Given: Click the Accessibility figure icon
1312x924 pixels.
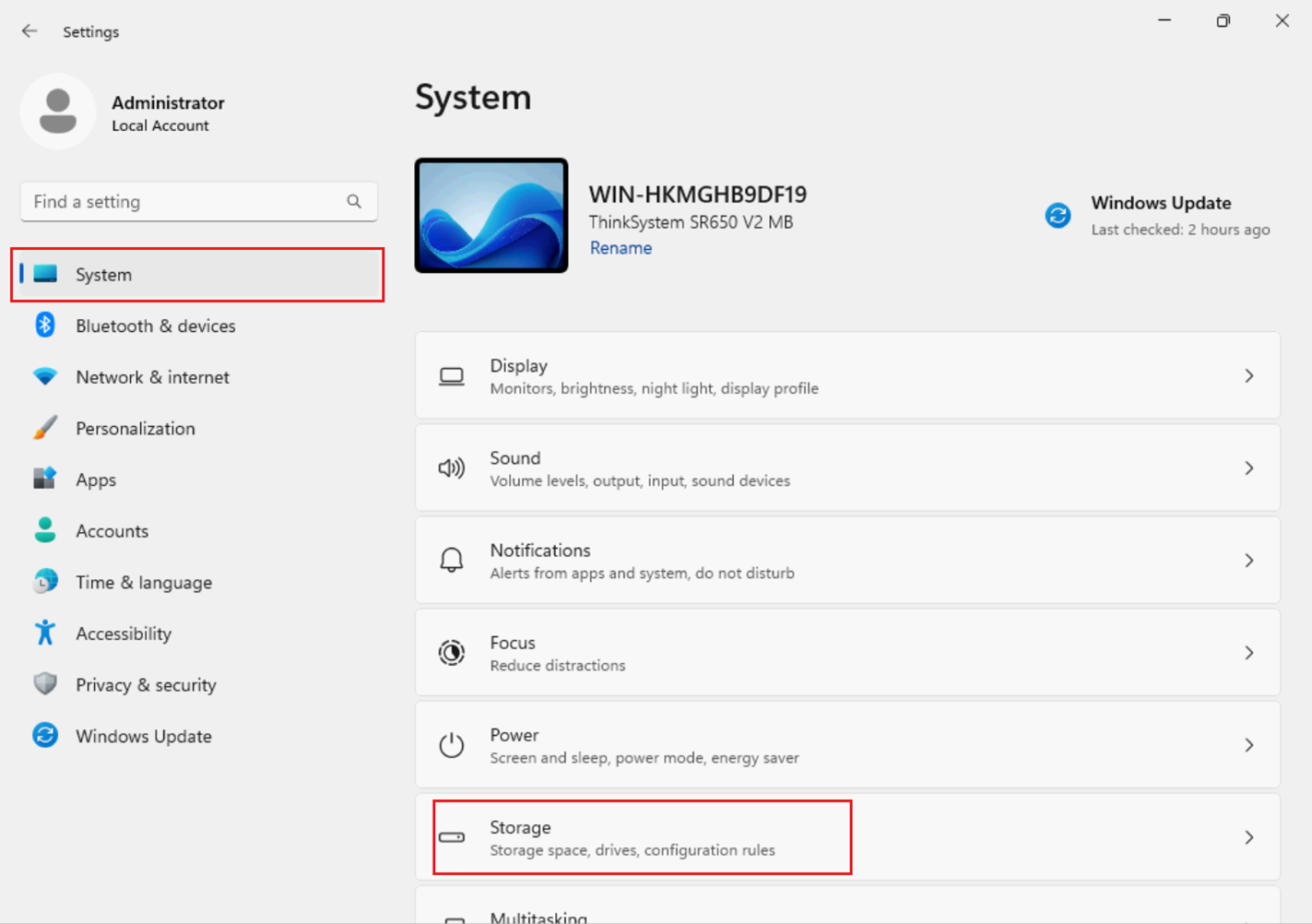Looking at the screenshot, I should coord(44,634).
